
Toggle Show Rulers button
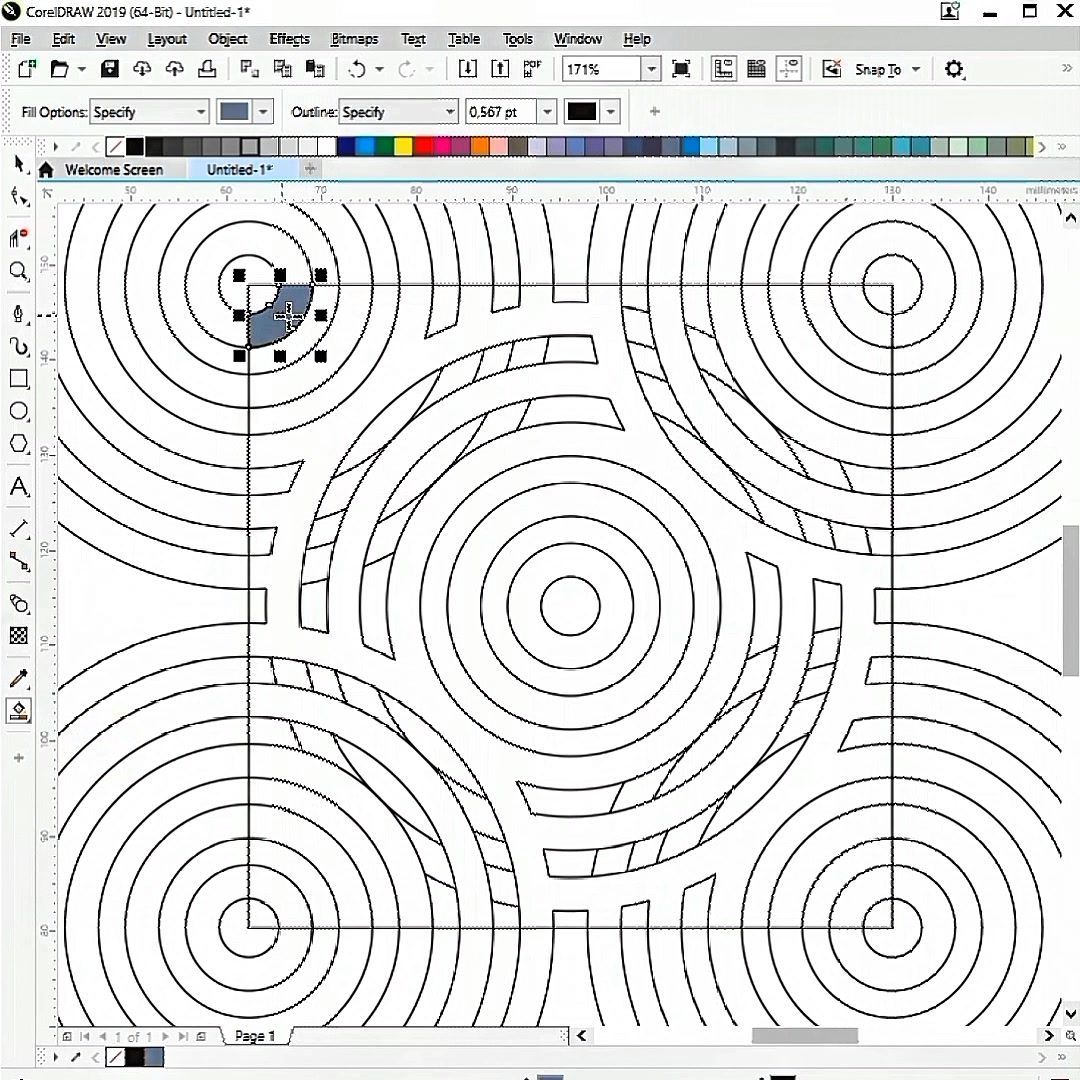(723, 69)
